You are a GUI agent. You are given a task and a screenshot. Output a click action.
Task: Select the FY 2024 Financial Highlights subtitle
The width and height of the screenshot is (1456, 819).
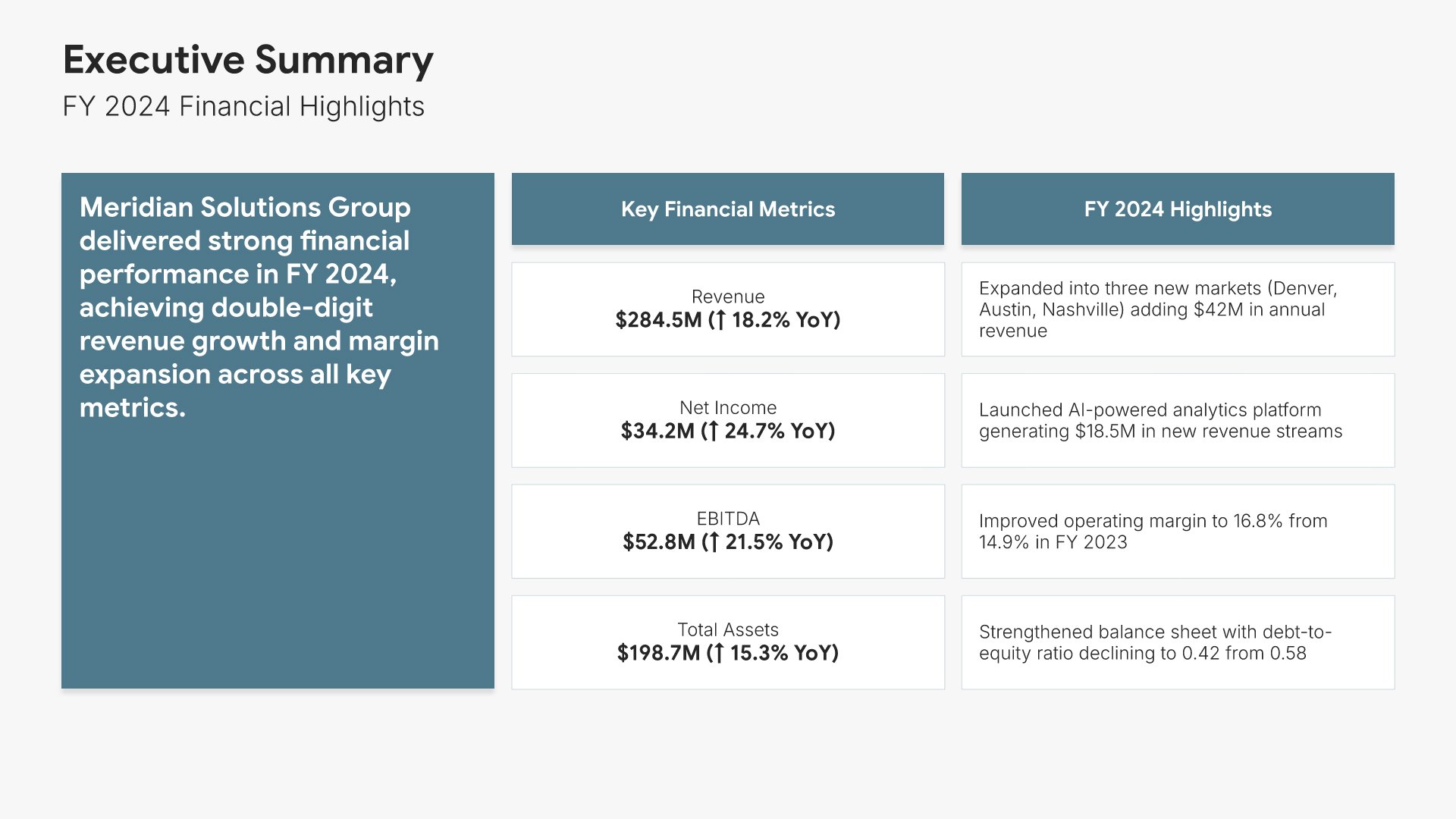tap(243, 107)
